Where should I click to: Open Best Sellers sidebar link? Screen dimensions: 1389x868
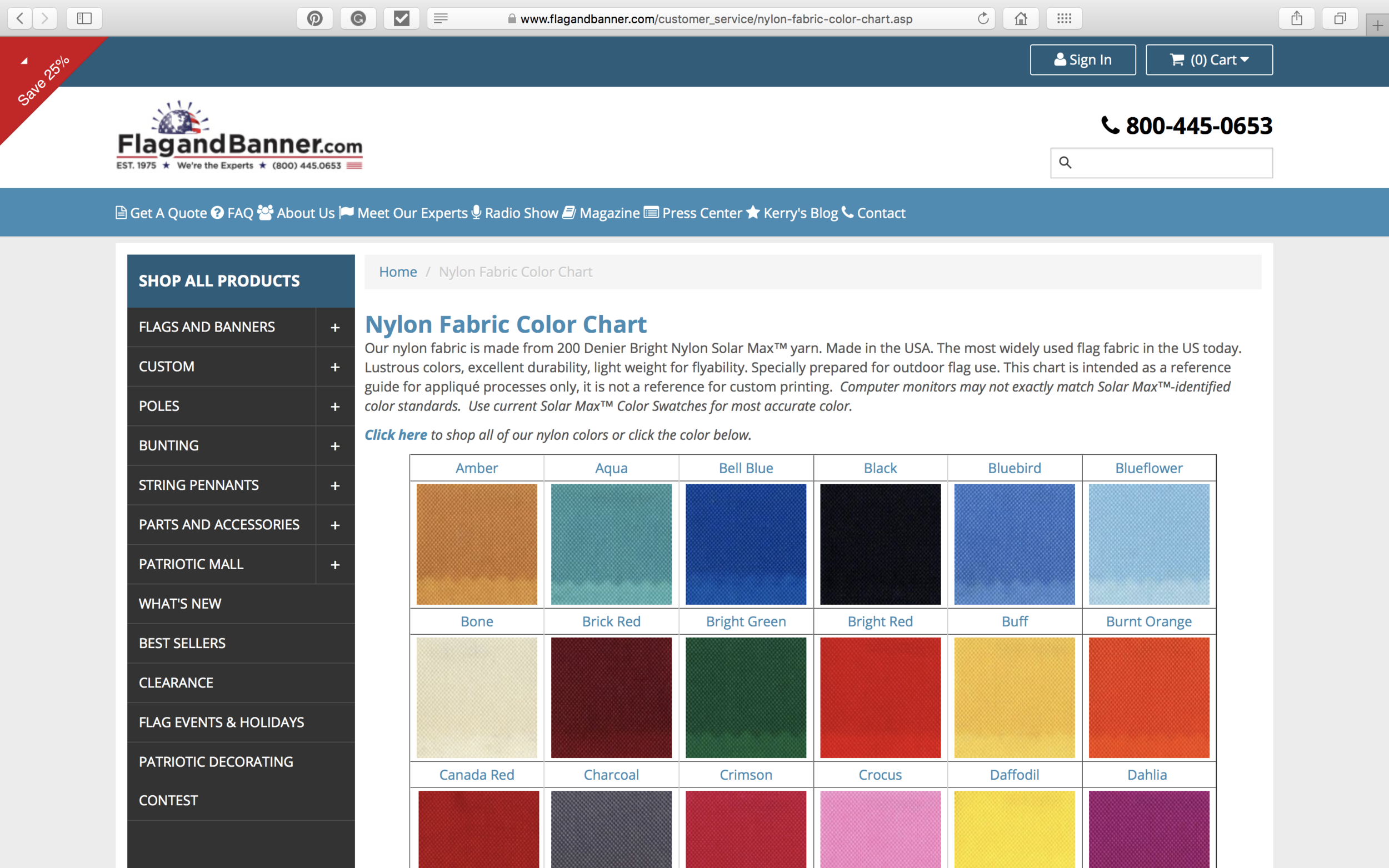click(x=241, y=644)
